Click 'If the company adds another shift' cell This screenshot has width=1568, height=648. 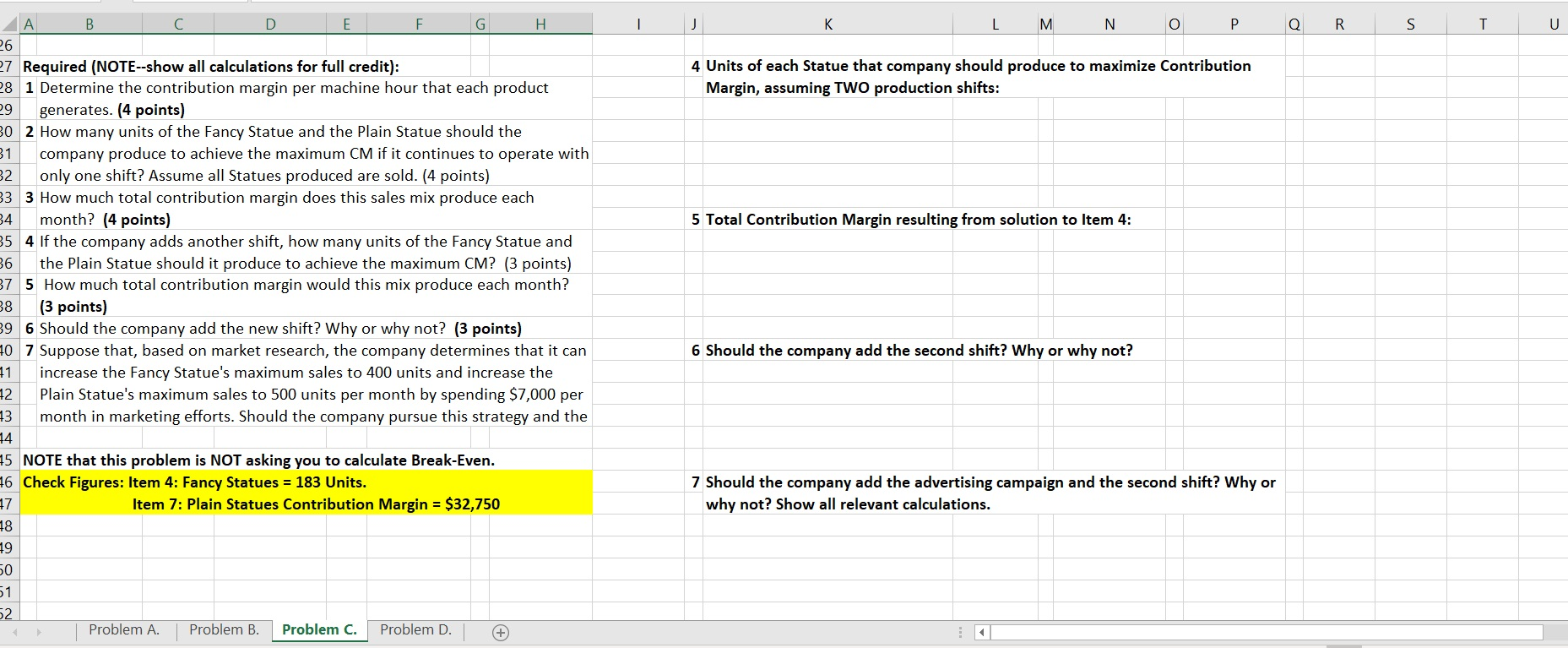pyautogui.click(x=306, y=242)
